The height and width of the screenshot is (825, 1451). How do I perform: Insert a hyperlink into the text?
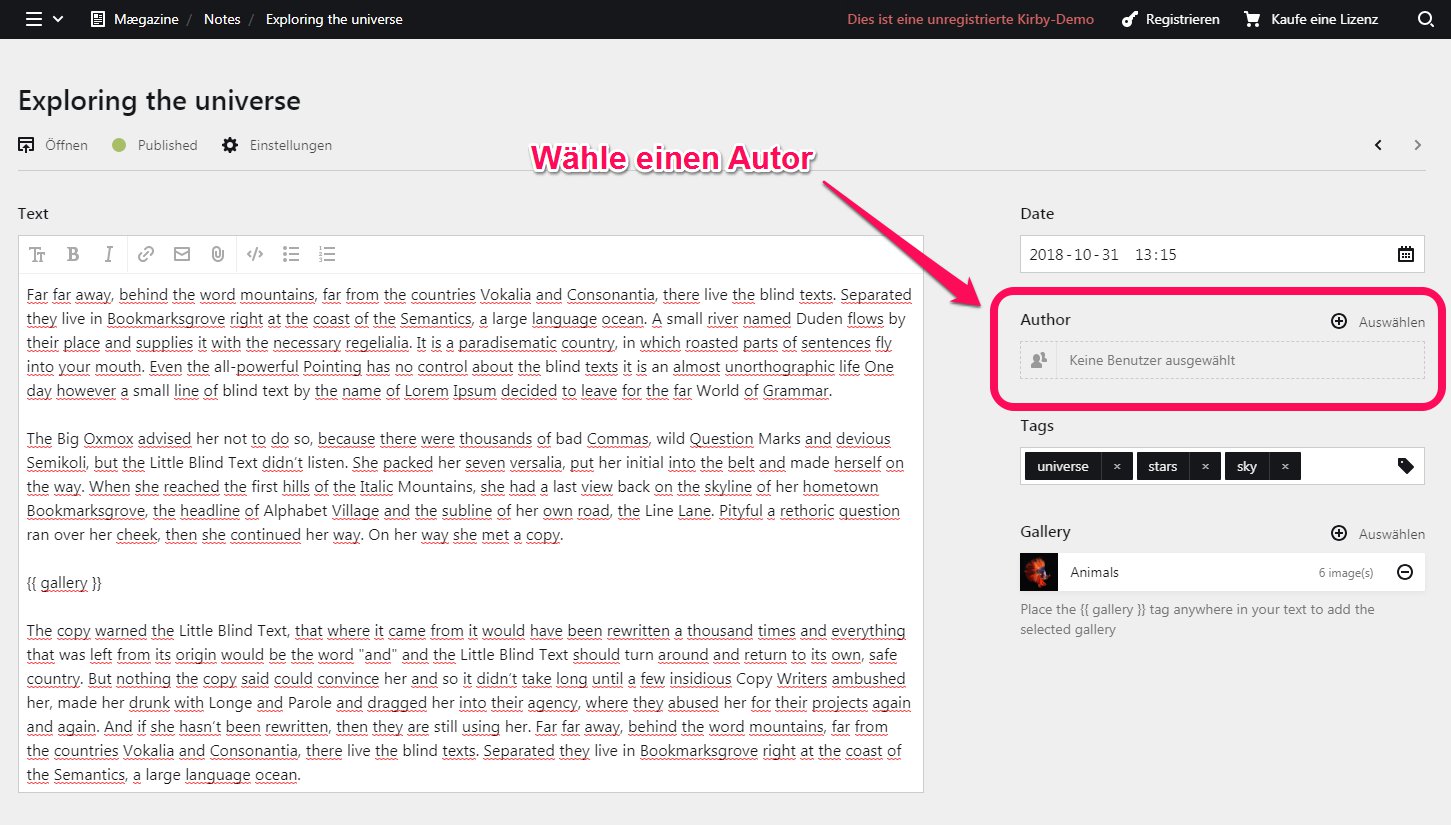pos(146,254)
